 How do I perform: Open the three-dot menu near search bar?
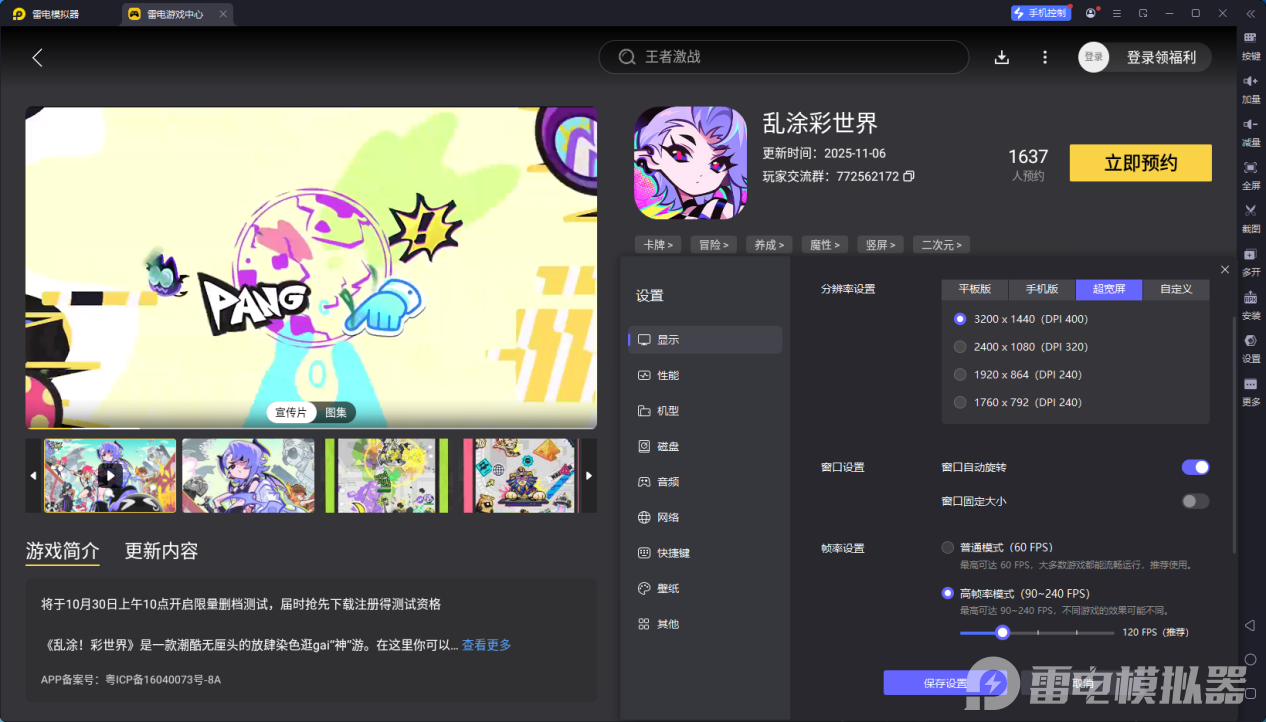(1044, 57)
